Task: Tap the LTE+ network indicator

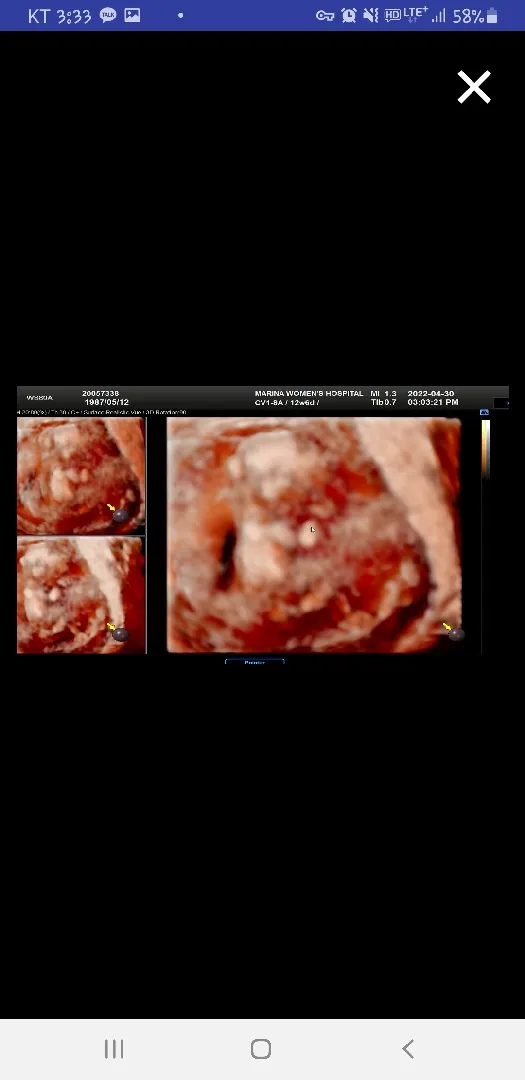Action: (415, 14)
